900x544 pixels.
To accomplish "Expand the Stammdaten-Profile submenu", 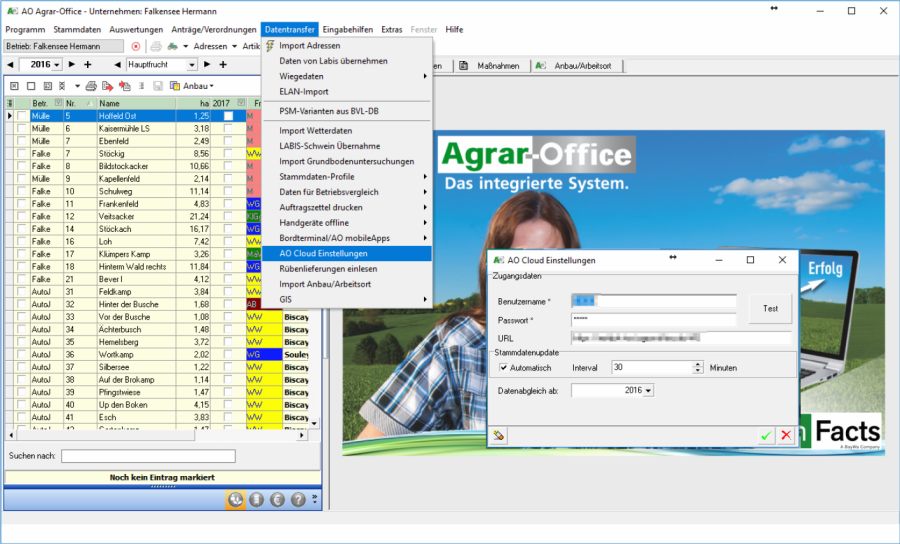I will 425,177.
